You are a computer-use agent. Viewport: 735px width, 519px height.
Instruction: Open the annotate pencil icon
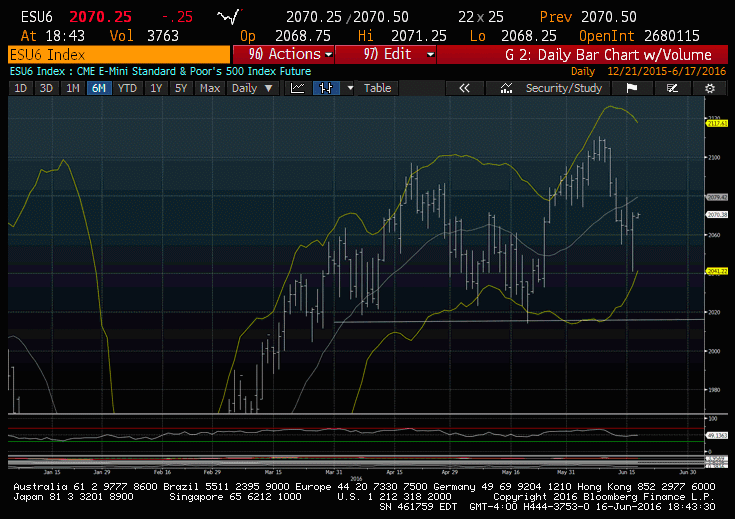(x=672, y=88)
